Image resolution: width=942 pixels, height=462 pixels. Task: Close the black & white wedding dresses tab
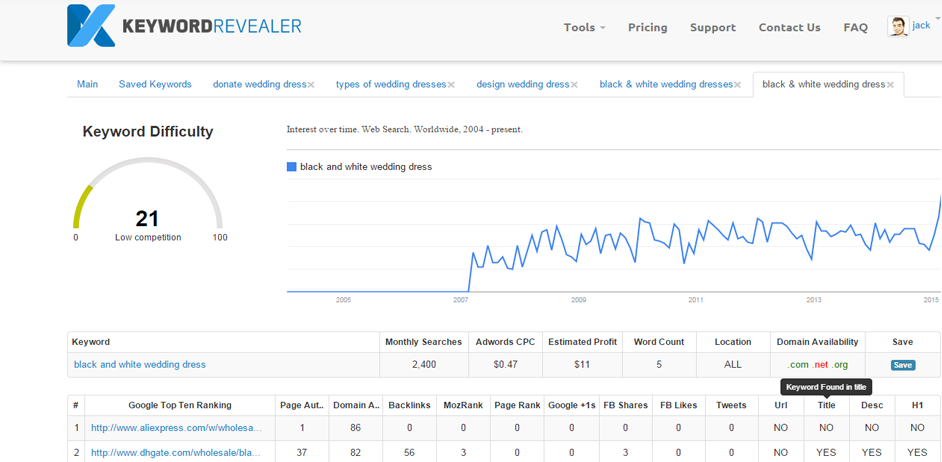pyautogui.click(x=738, y=85)
